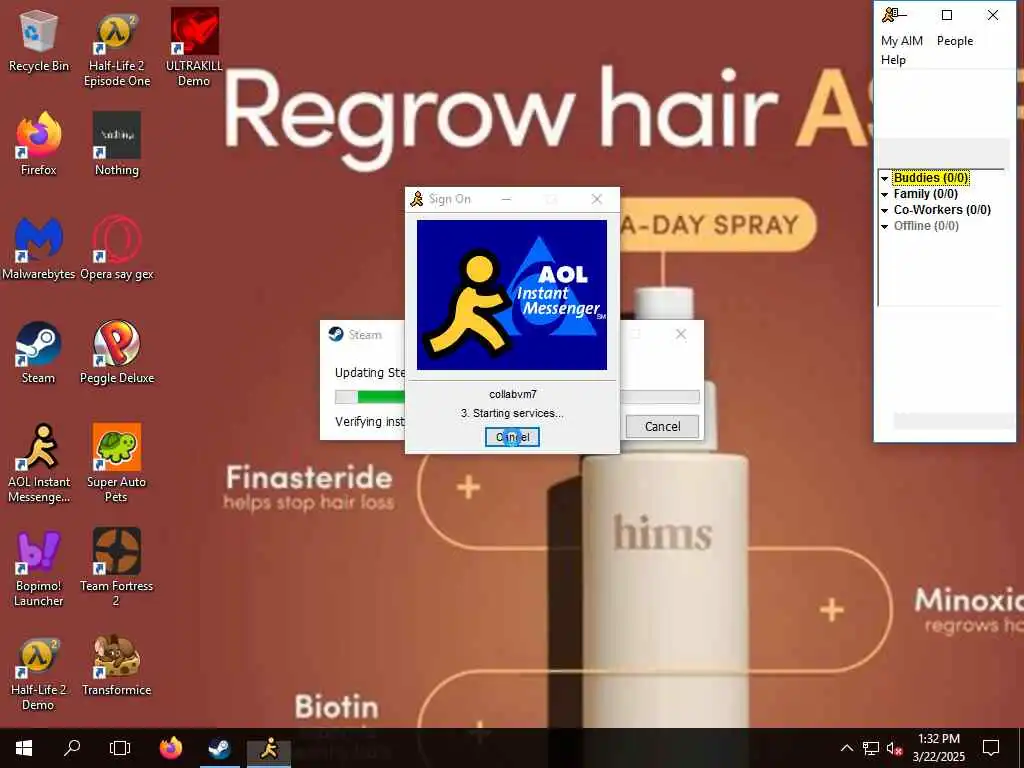Select the Half-Life 2 Episode One shortcut
The width and height of the screenshot is (1024, 768).
[x=117, y=50]
